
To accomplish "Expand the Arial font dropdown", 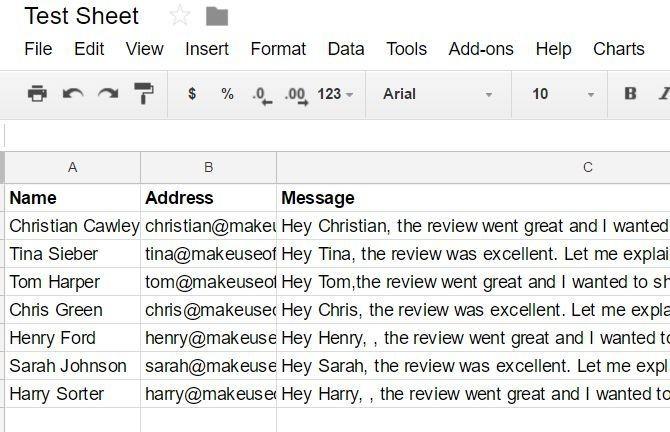I will click(437, 94).
